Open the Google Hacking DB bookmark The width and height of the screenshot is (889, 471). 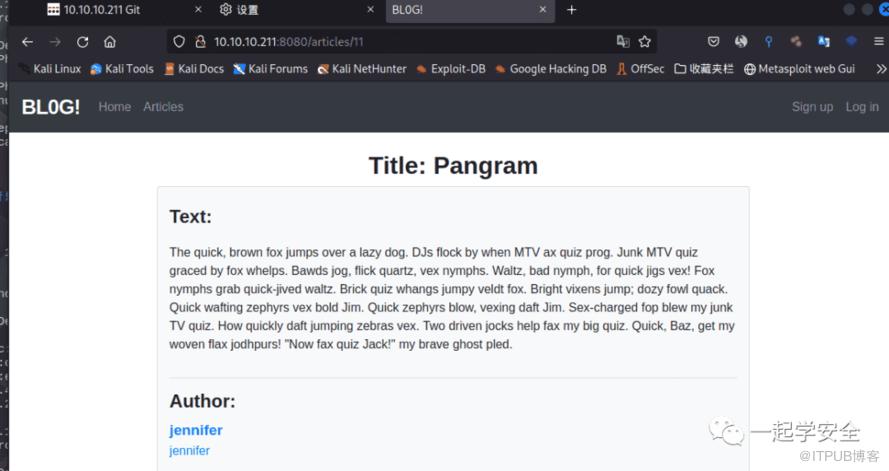tap(551, 69)
